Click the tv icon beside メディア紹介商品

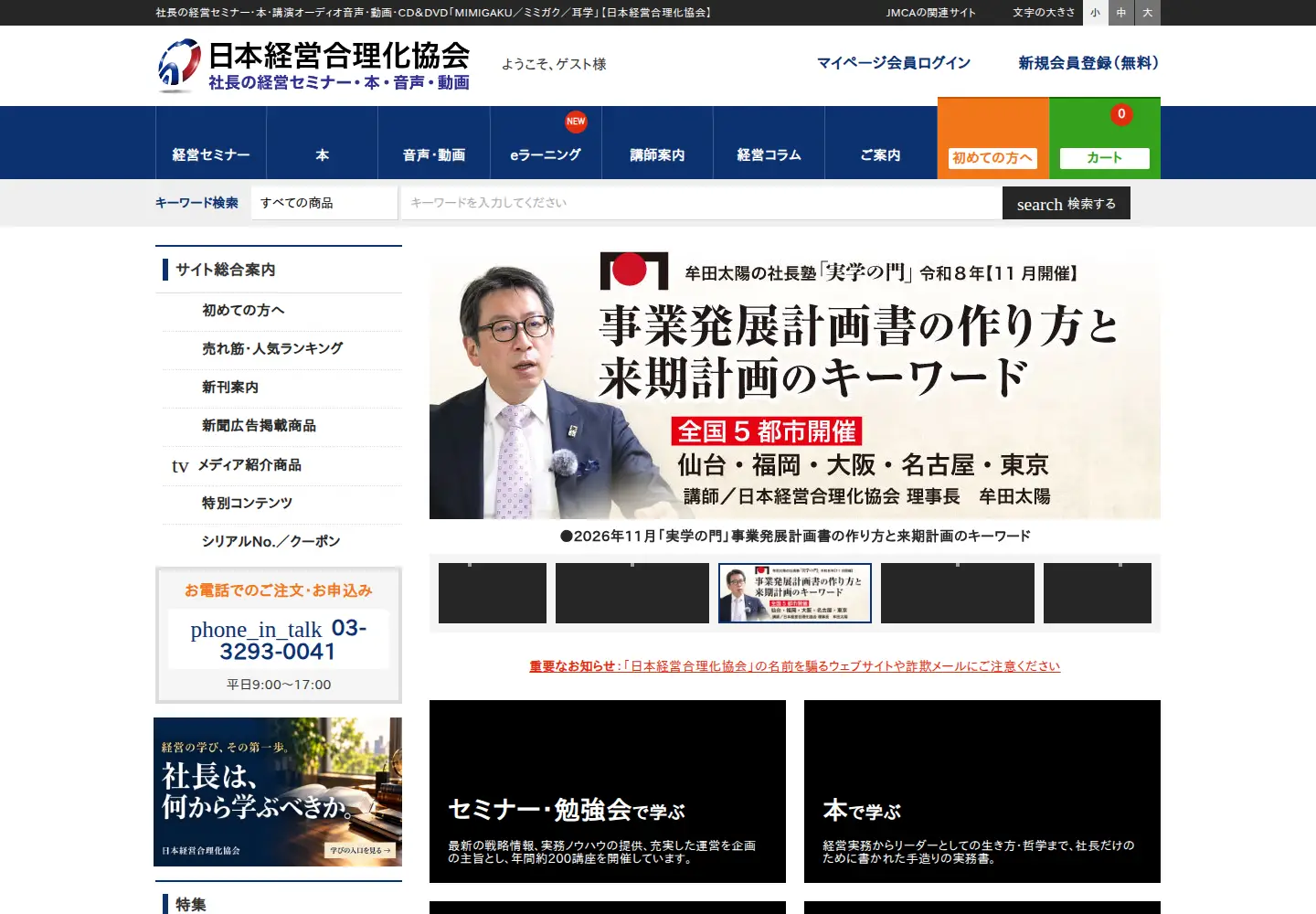point(180,466)
